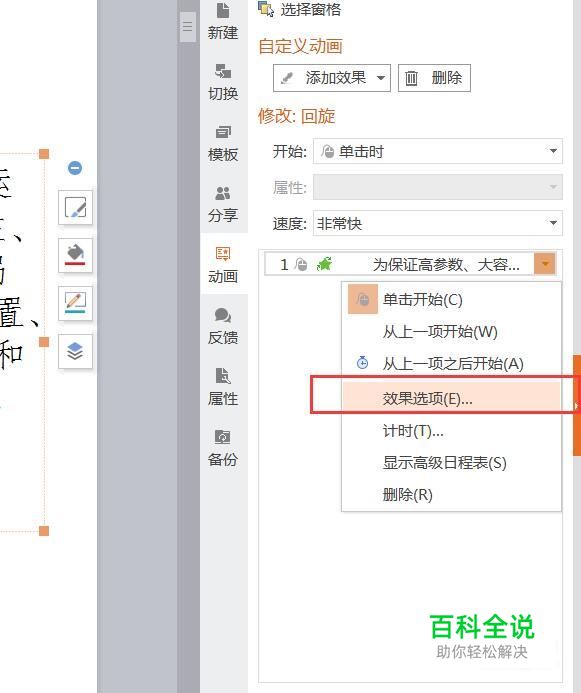Open the layer order stack icon
Screen dimensions: 581x693
click(76, 351)
